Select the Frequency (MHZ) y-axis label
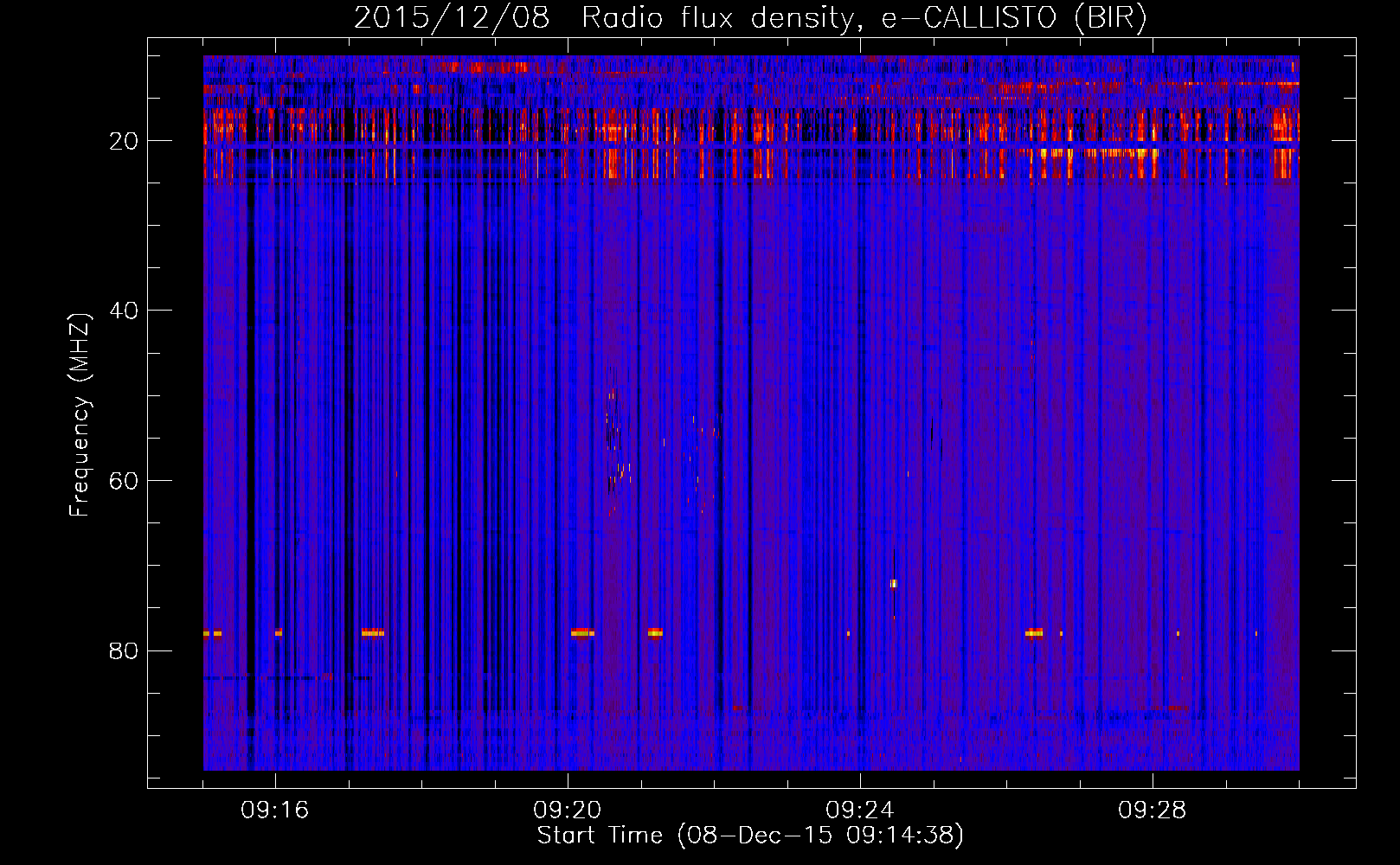This screenshot has width=1400, height=865. [80, 415]
